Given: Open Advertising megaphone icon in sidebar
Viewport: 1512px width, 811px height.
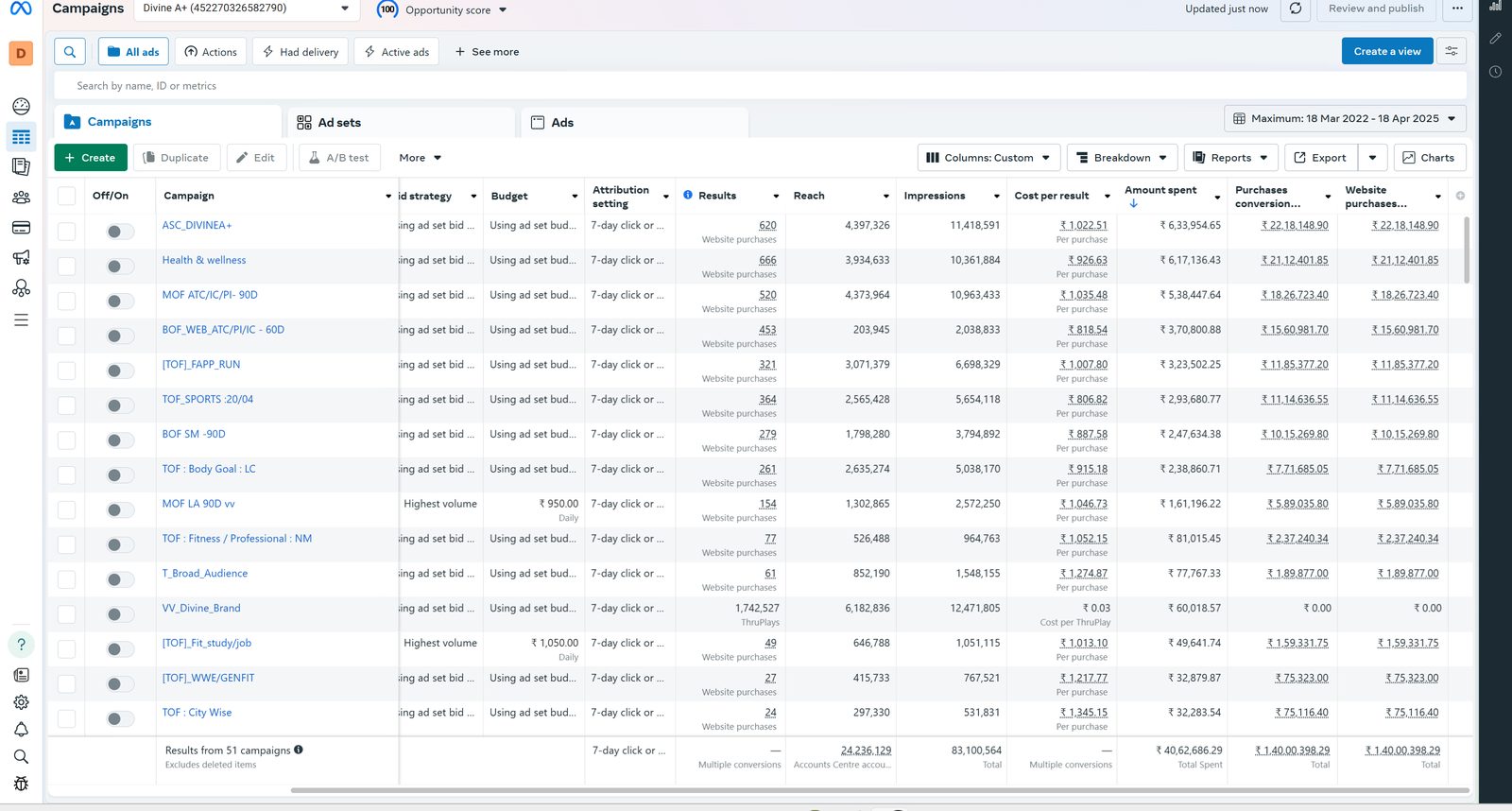Looking at the screenshot, I should click(21, 258).
